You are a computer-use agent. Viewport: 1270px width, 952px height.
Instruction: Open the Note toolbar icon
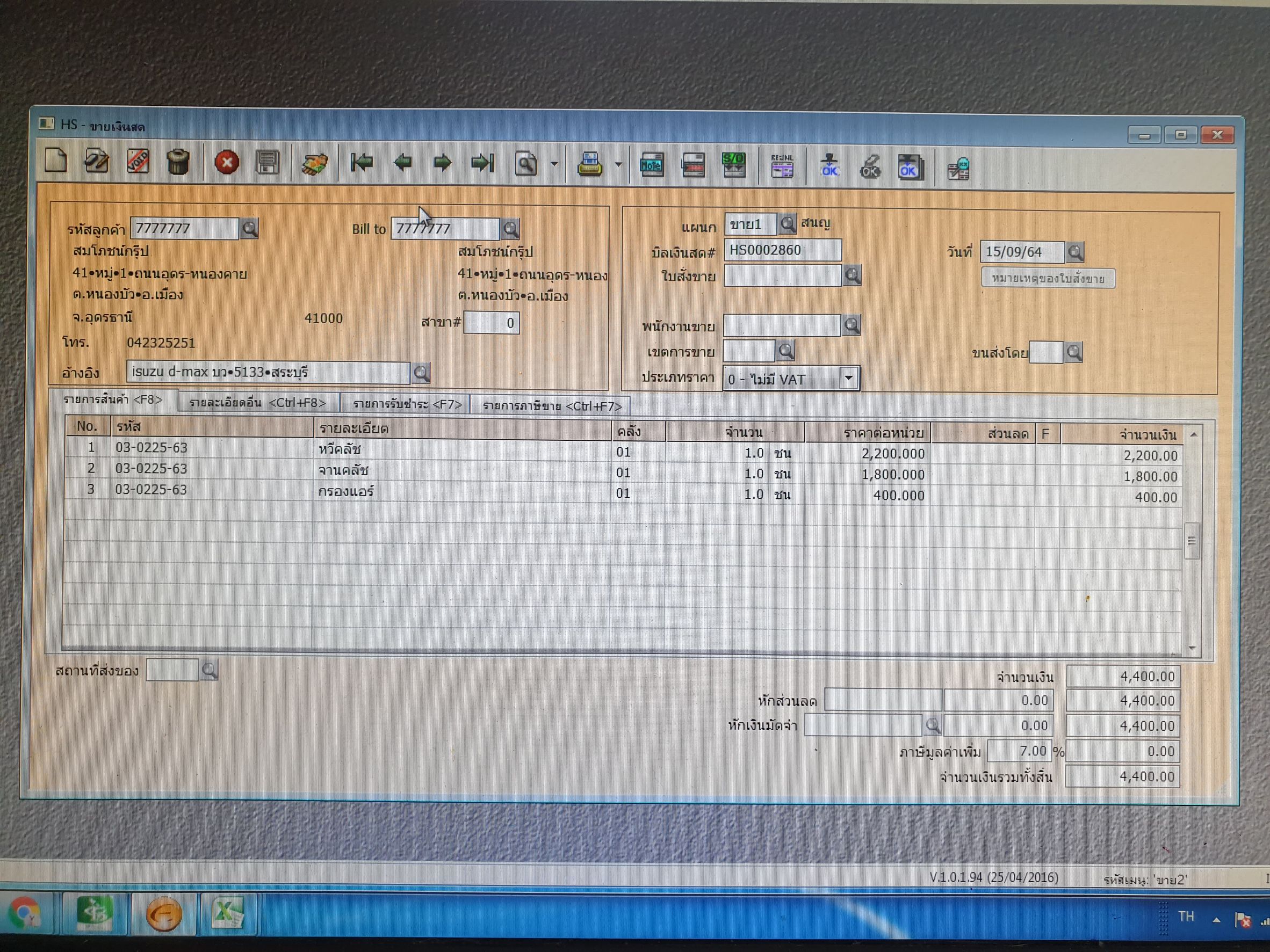[652, 166]
